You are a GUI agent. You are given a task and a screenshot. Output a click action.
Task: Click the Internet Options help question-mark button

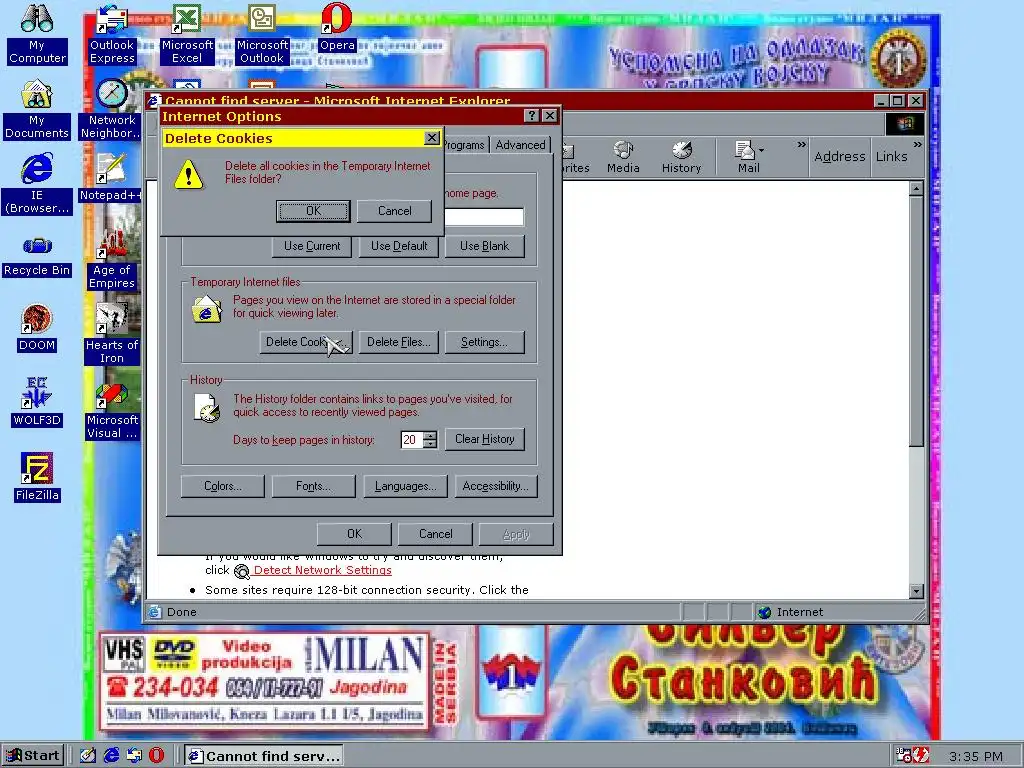[x=532, y=116]
